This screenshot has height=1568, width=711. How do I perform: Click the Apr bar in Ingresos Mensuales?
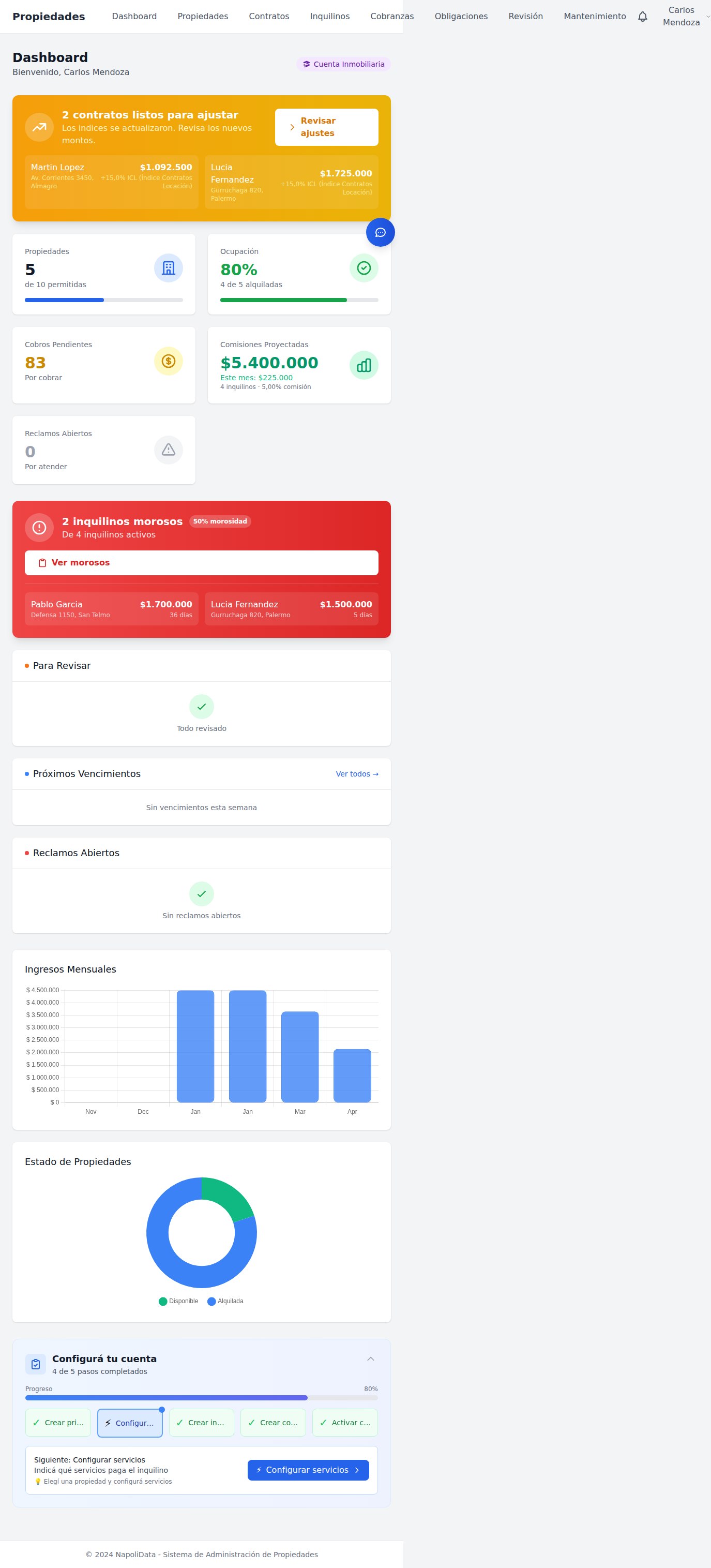[x=352, y=1076]
